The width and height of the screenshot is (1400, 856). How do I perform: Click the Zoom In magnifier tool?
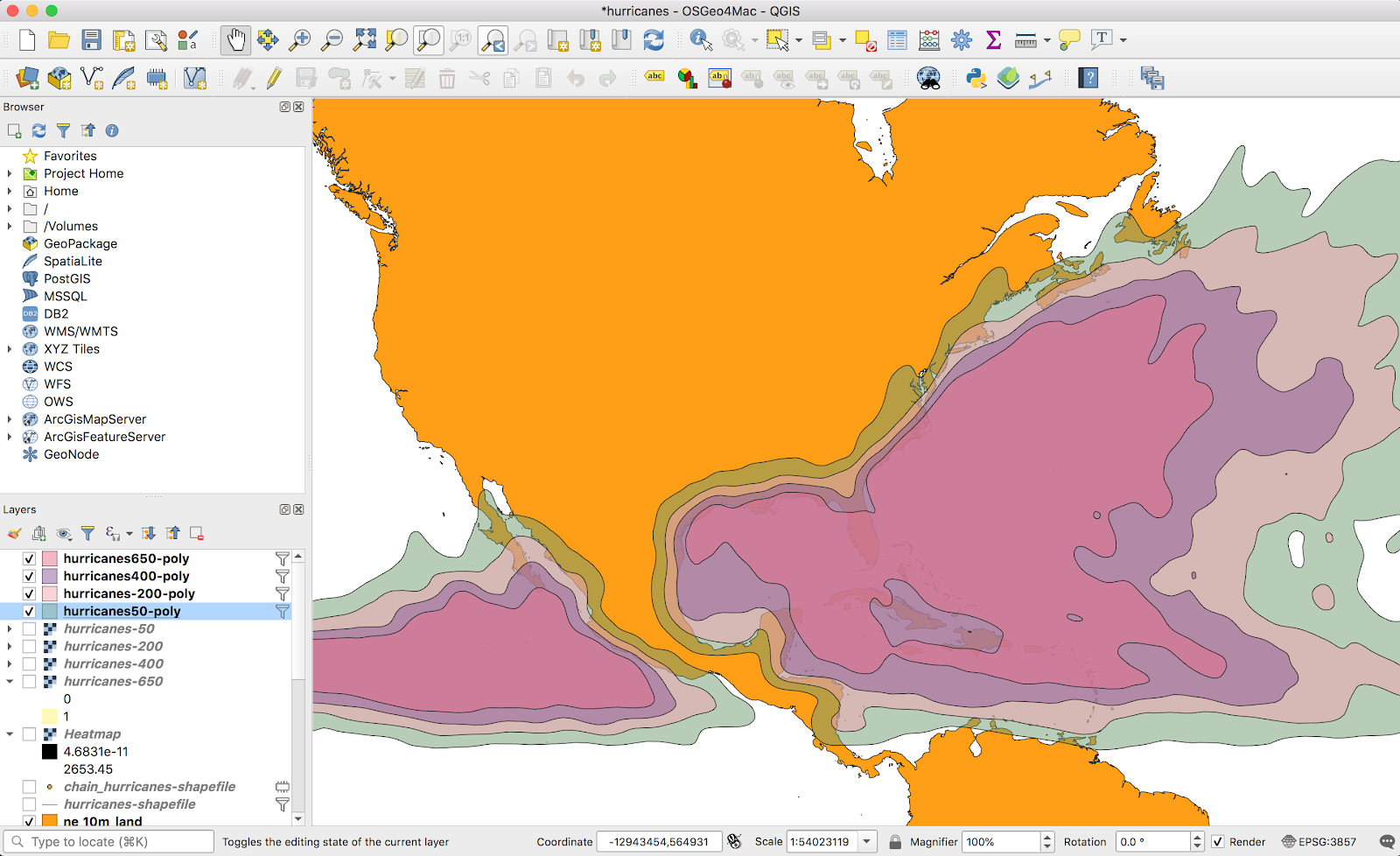pos(300,40)
